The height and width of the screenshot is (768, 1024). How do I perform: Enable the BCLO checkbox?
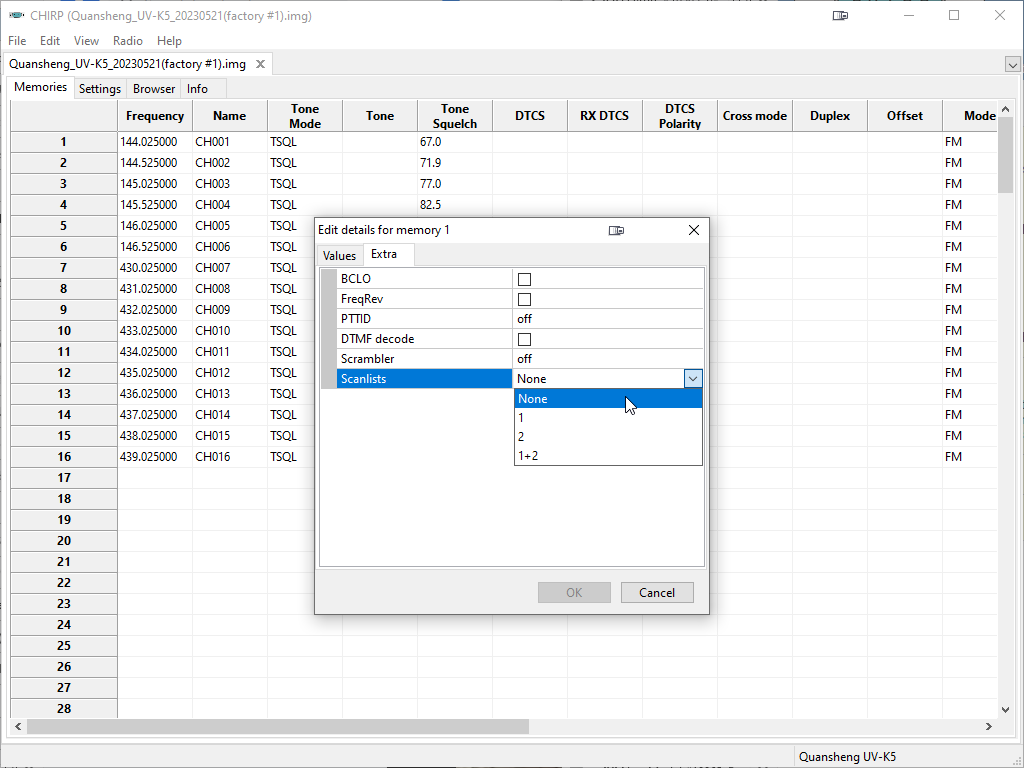[x=524, y=280]
